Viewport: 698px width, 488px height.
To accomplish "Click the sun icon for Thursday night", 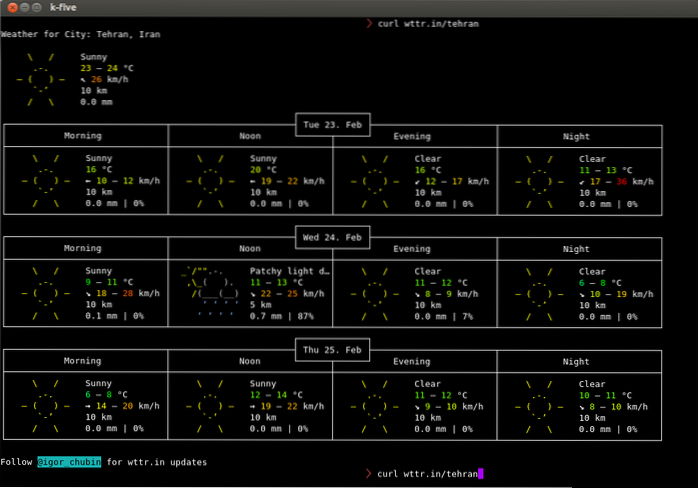I will [x=541, y=406].
